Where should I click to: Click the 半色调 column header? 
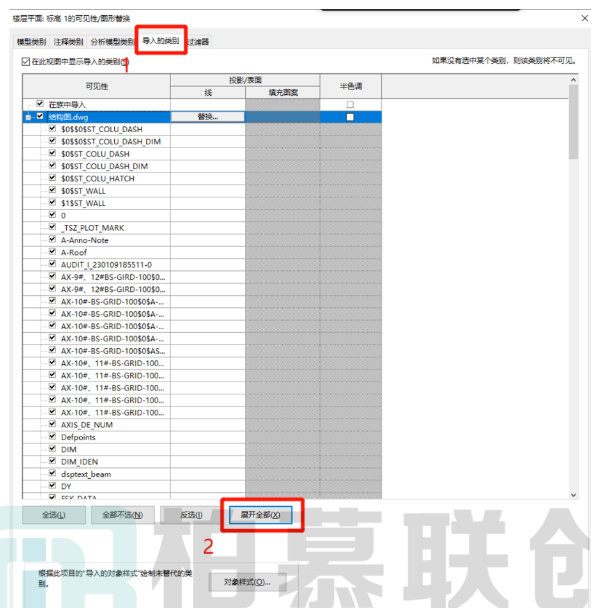[x=351, y=86]
